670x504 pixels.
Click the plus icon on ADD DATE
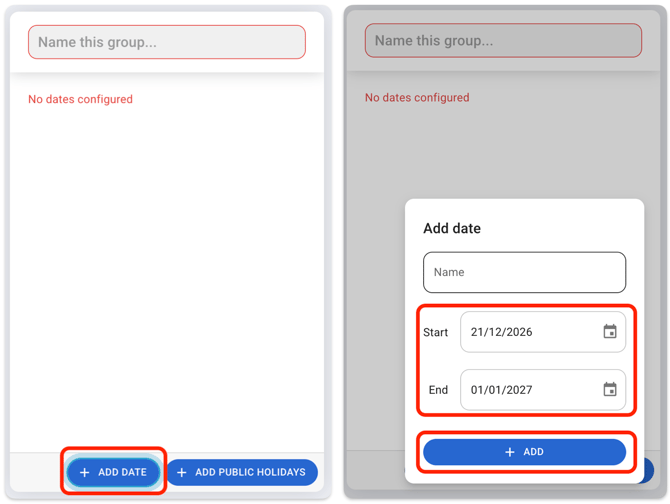pos(85,472)
